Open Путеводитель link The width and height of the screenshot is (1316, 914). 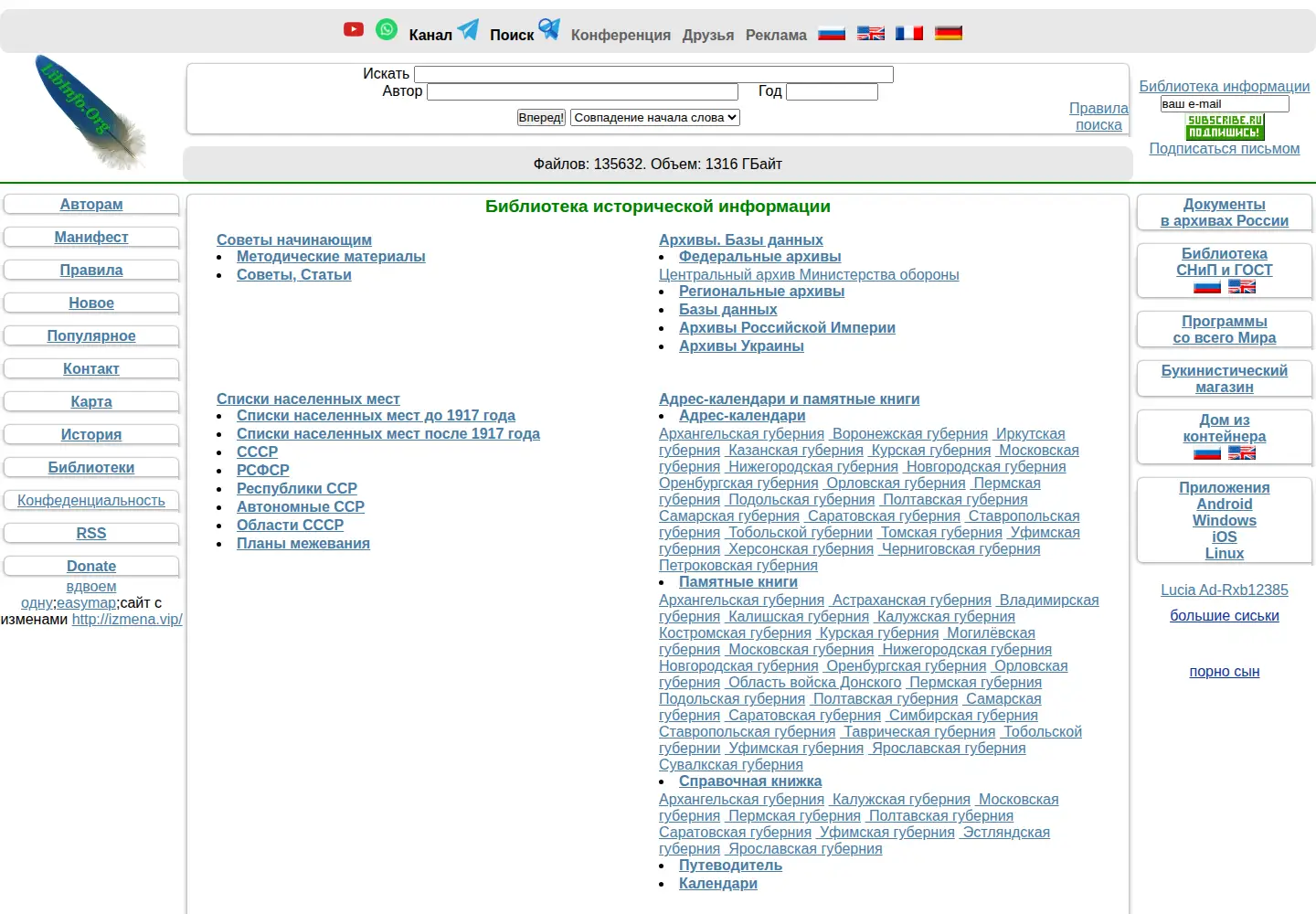point(730,866)
